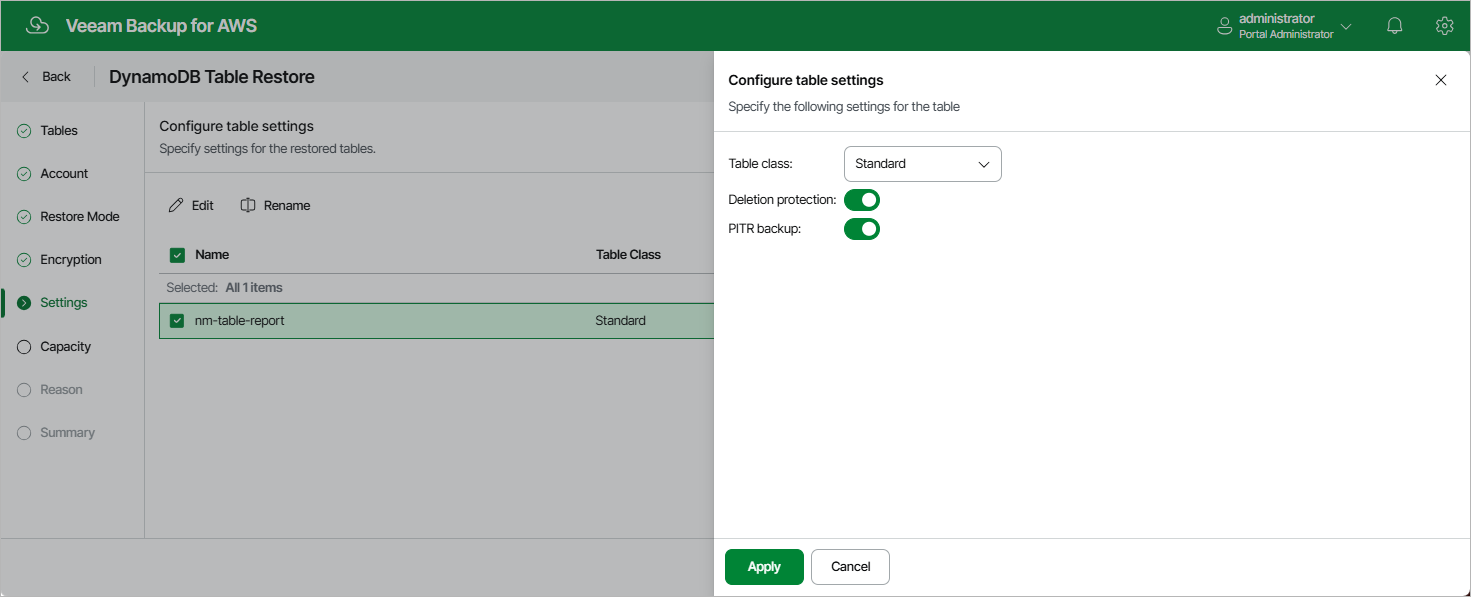
Task: Click the Reason step circle icon
Action: click(x=24, y=390)
